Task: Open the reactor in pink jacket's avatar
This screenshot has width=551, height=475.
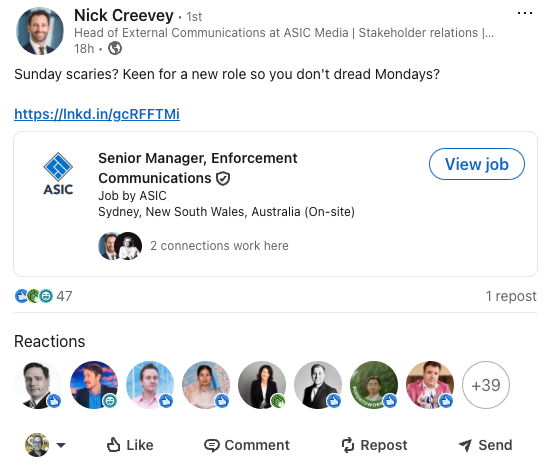Action: pos(430,385)
